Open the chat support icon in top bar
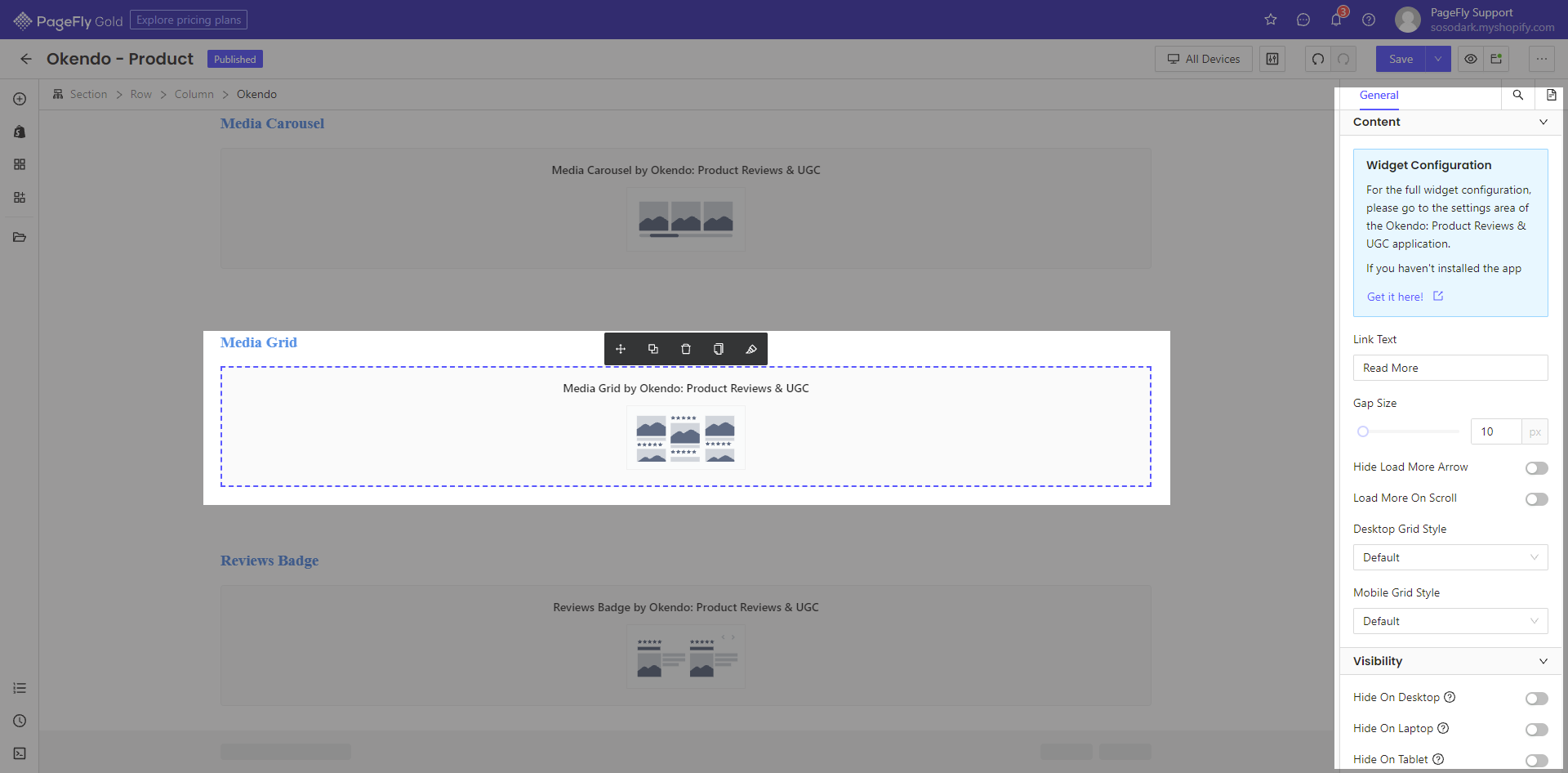This screenshot has height=773, width=1568. point(1303,20)
